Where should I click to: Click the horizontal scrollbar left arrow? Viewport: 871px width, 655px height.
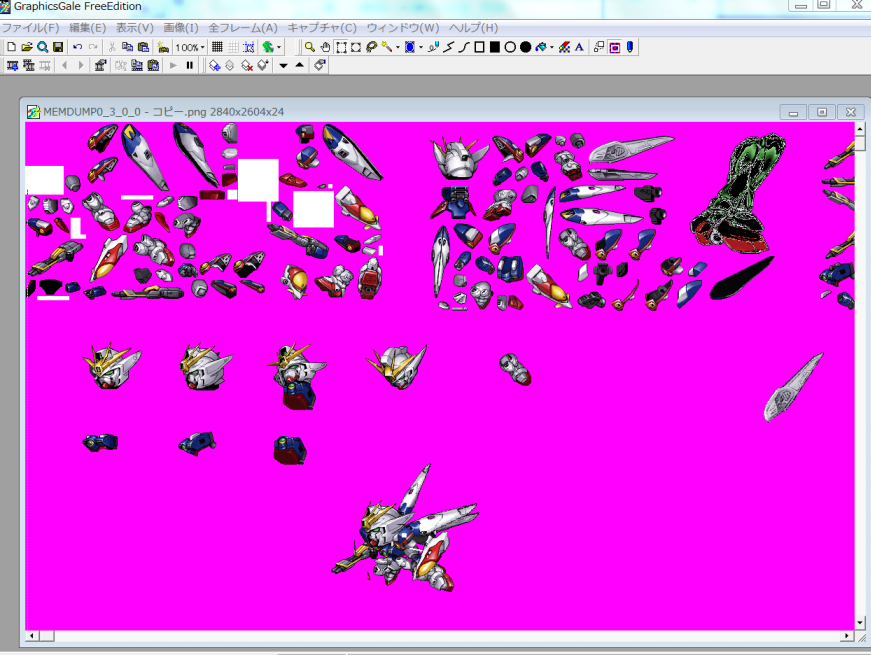(32, 636)
